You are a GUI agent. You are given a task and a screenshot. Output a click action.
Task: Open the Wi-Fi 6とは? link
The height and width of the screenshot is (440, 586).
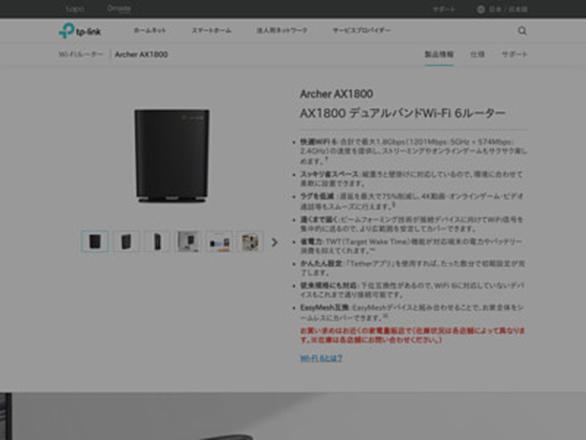click(321, 358)
